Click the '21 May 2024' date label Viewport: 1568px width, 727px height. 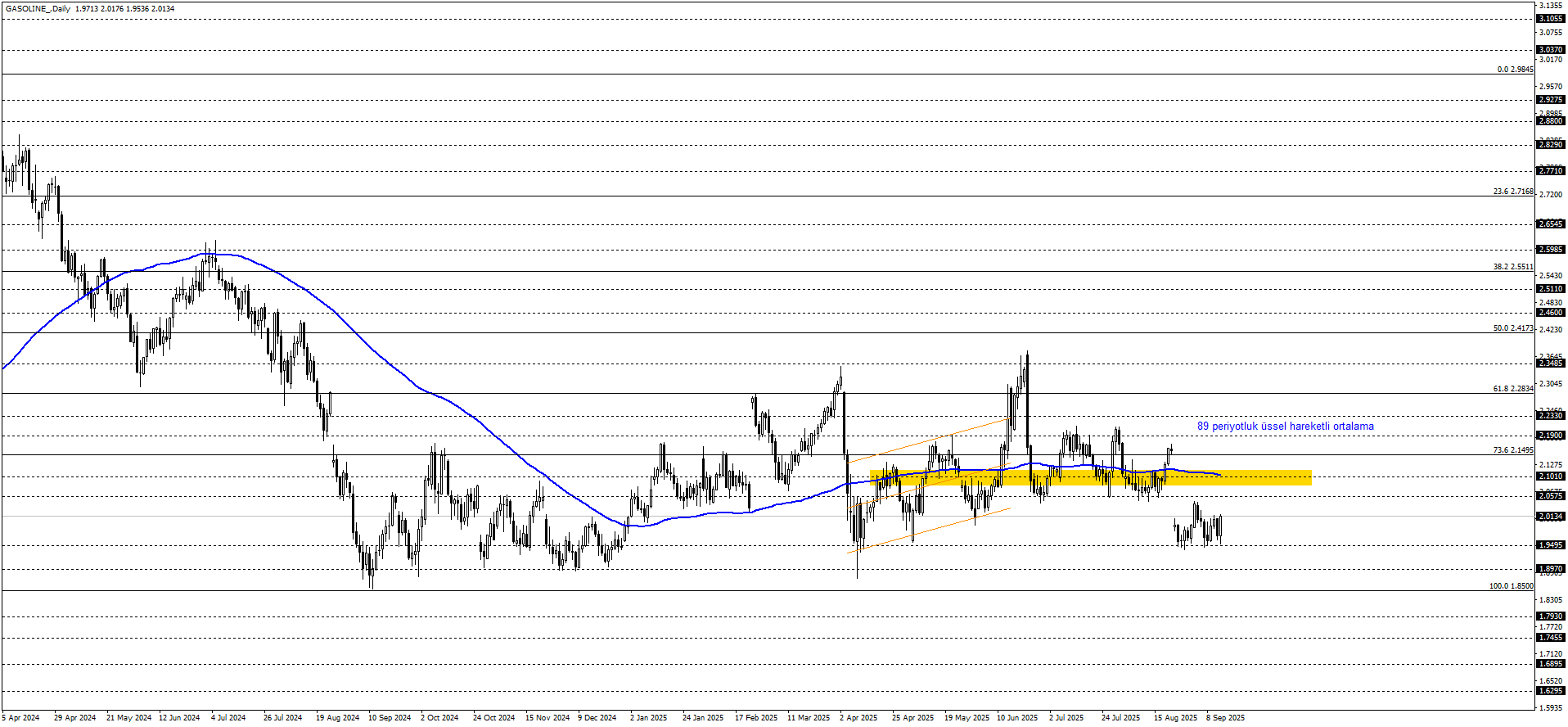(128, 718)
